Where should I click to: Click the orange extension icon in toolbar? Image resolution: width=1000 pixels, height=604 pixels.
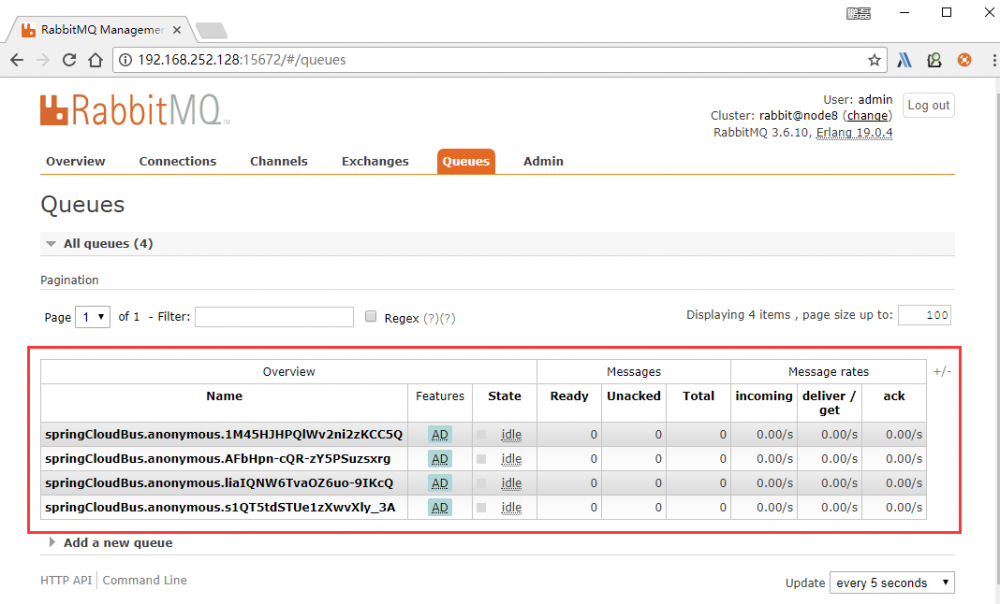coord(964,60)
